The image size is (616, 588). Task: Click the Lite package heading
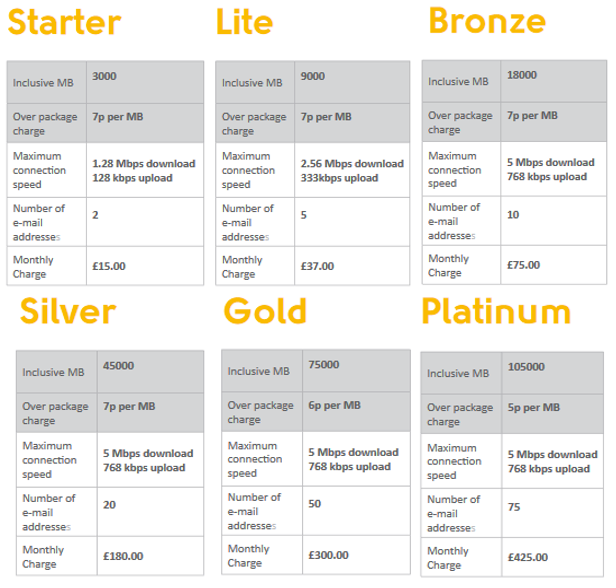point(244,22)
